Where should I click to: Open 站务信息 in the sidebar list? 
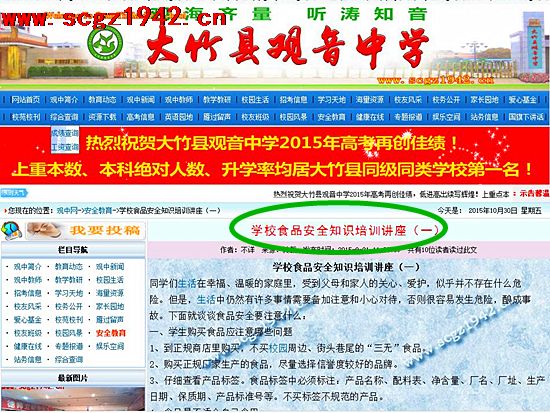point(28,360)
